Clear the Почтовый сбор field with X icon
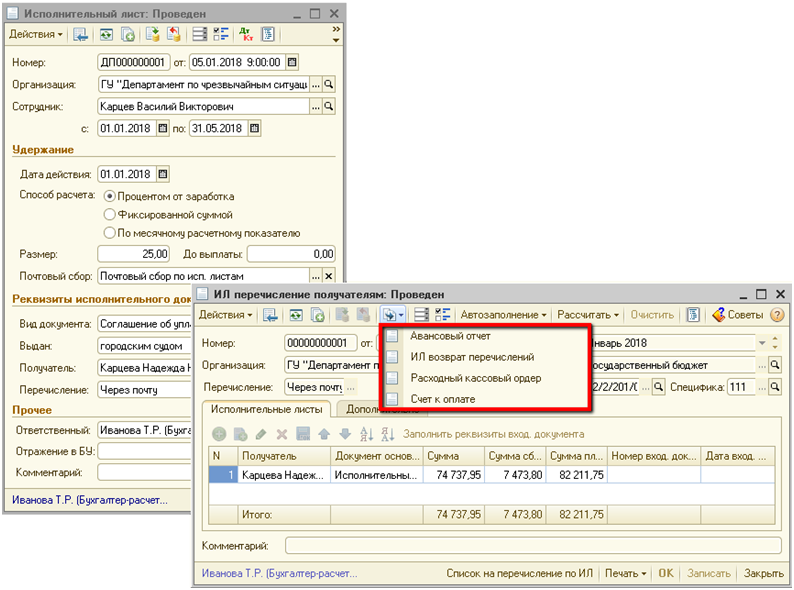This screenshot has height=590, width=794. click(x=329, y=276)
